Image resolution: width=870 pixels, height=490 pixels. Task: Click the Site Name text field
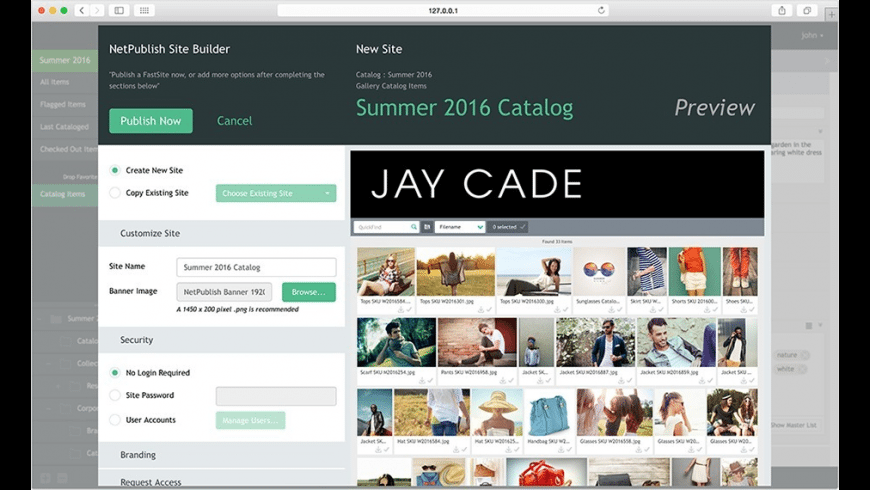(256, 267)
